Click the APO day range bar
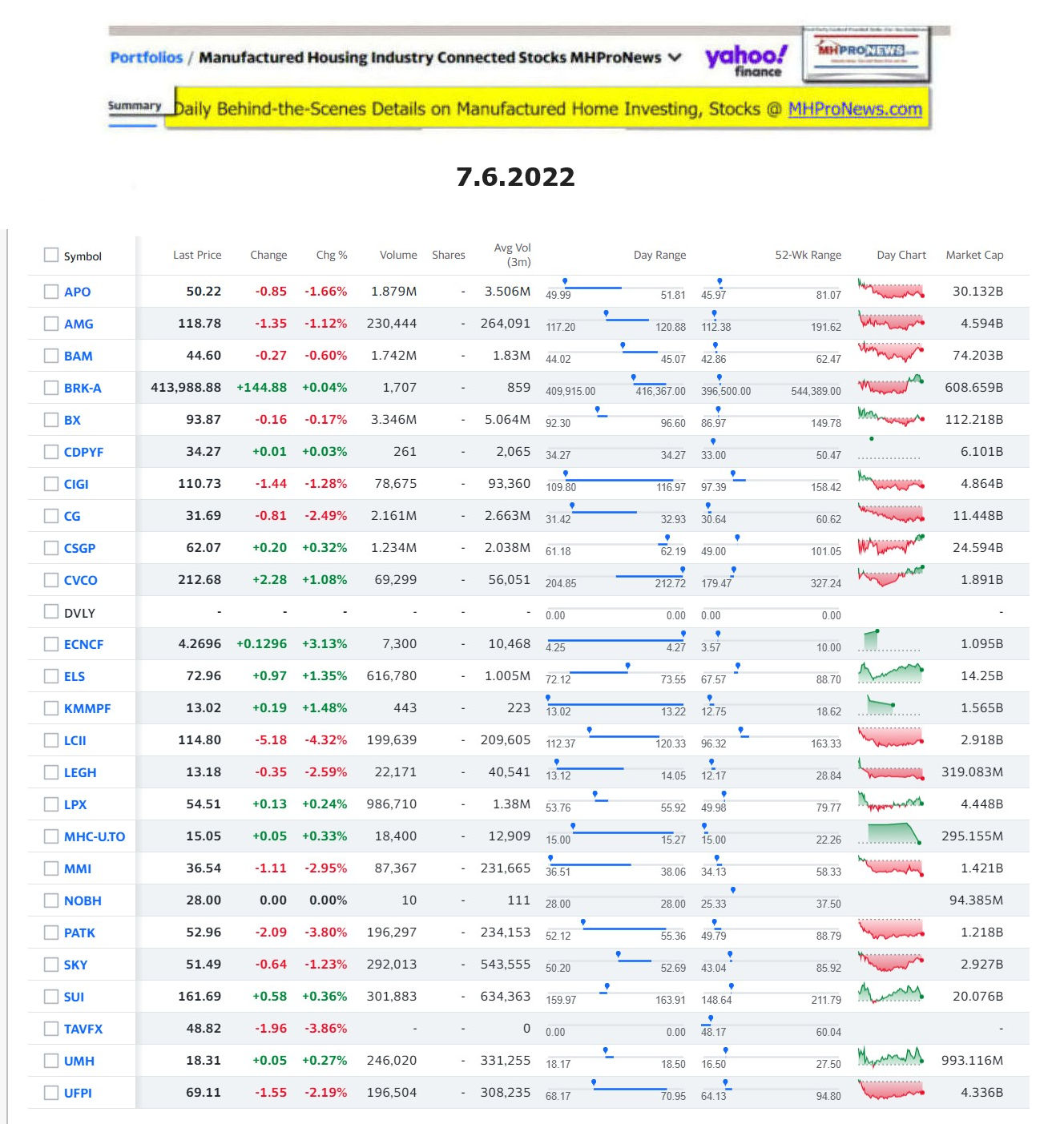Image resolution: width=1064 pixels, height=1124 pixels. tap(615, 286)
